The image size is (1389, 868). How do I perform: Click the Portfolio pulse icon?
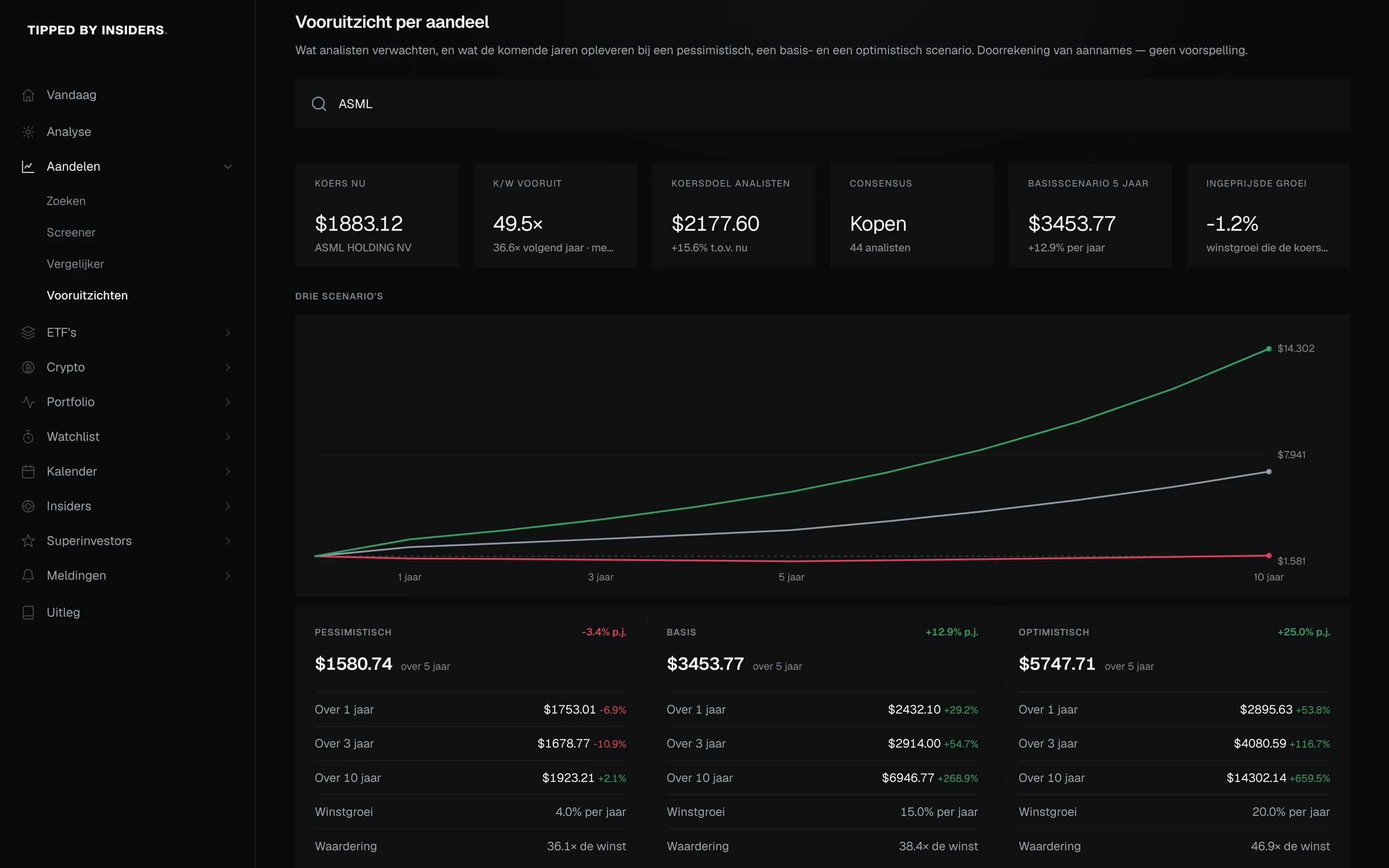28,402
